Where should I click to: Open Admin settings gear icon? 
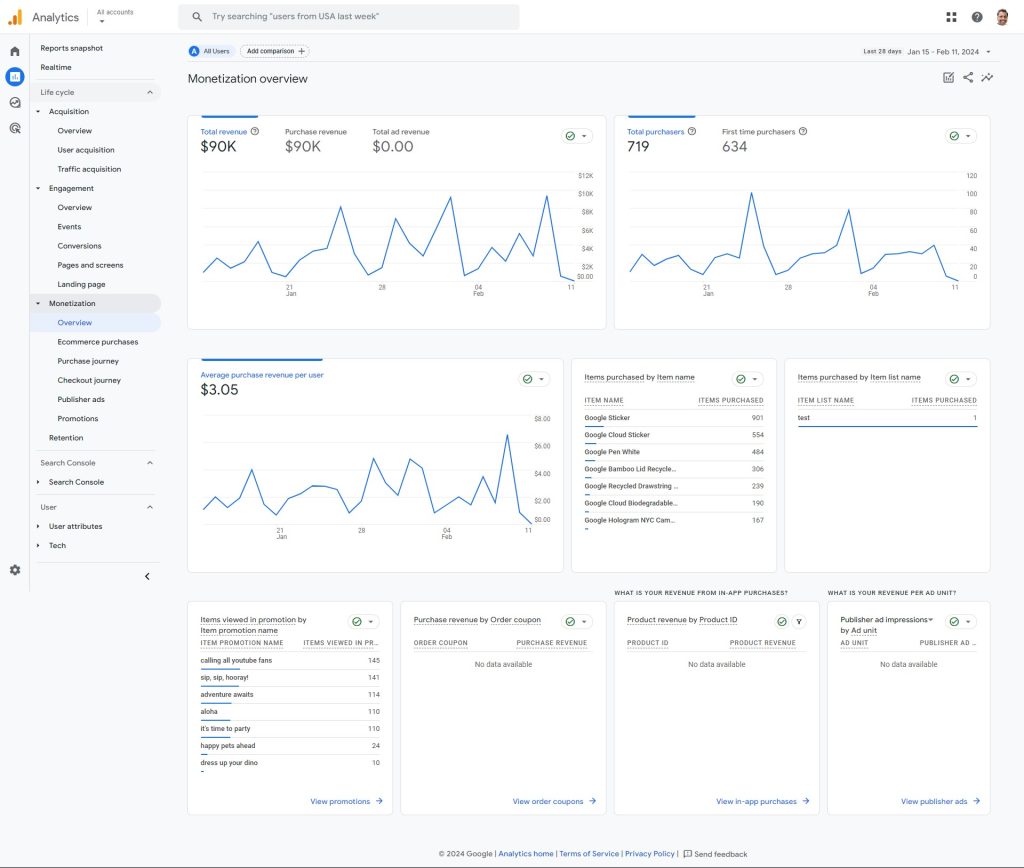[14, 570]
